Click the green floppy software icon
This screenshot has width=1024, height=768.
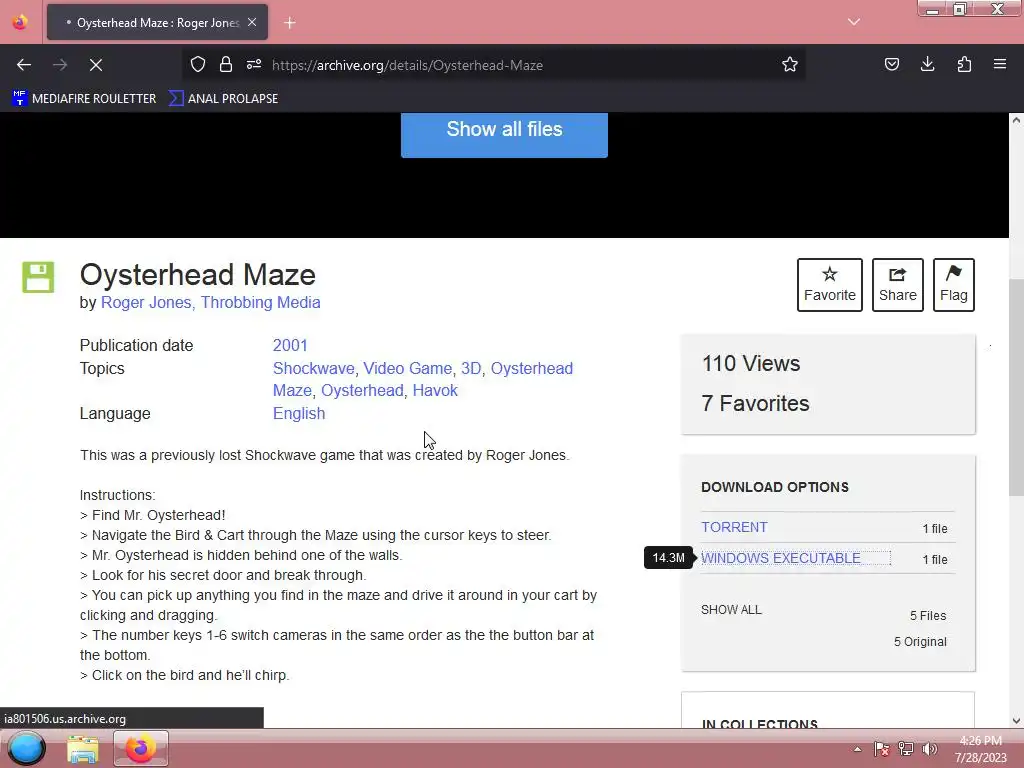[39, 277]
